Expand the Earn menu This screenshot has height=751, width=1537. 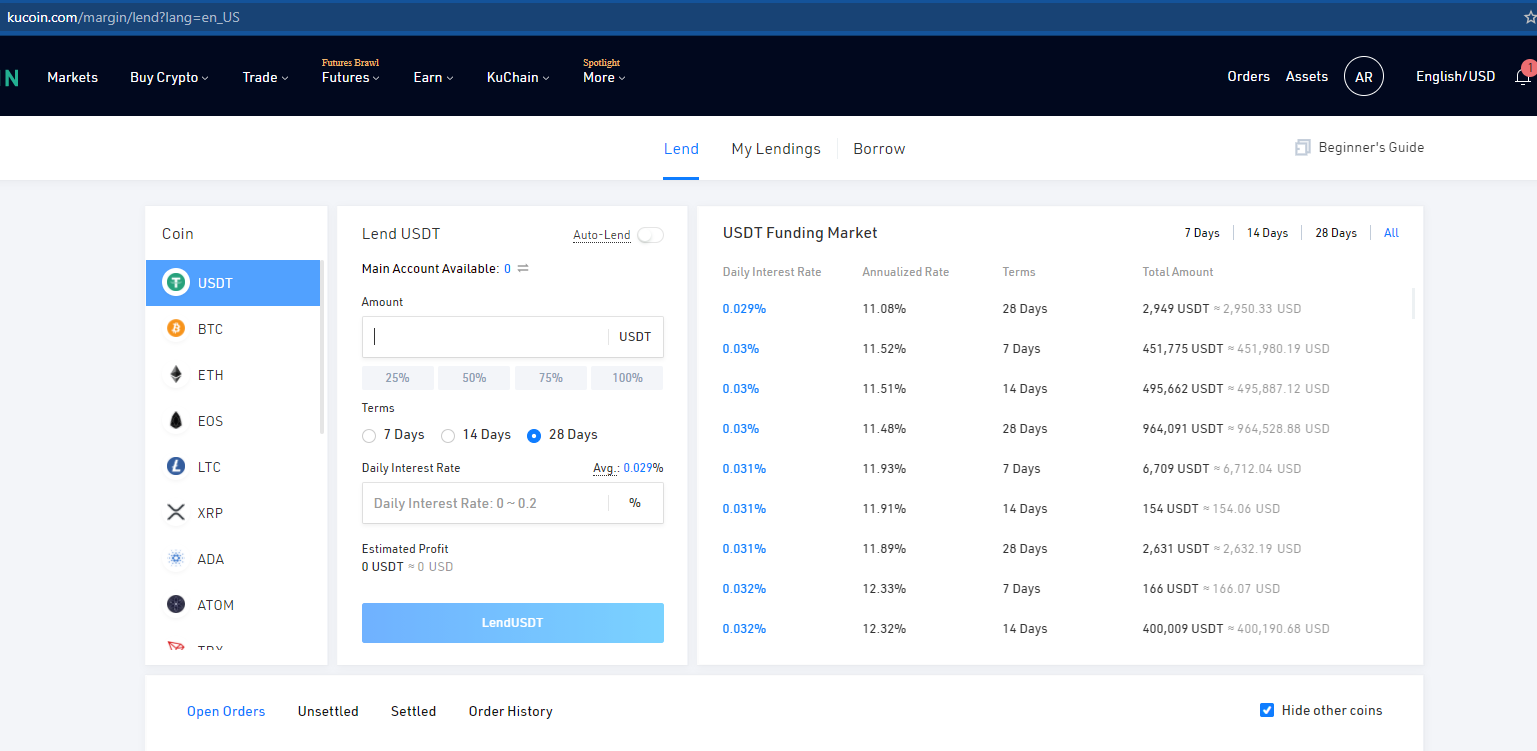pyautogui.click(x=433, y=77)
